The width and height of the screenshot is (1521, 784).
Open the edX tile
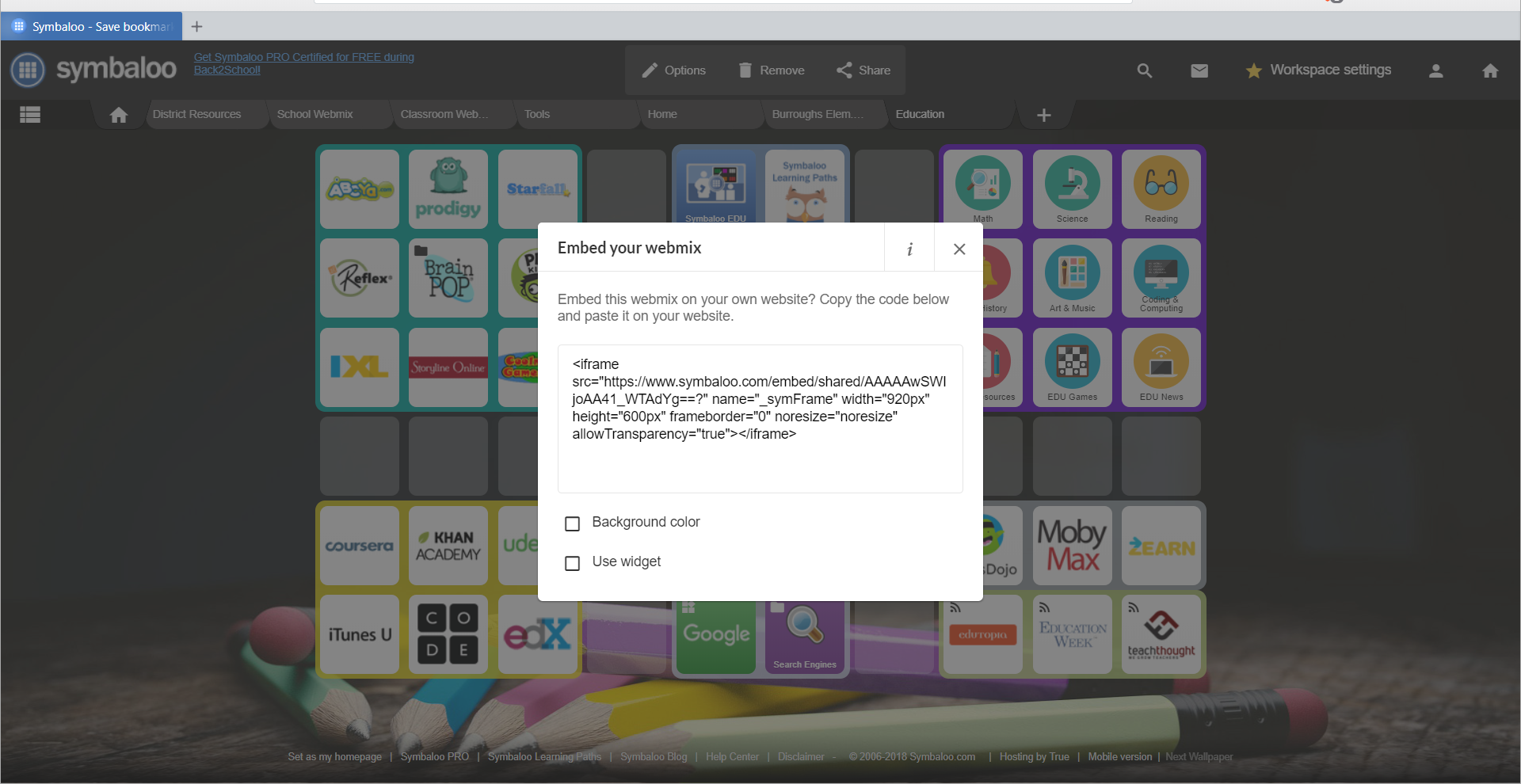538,634
